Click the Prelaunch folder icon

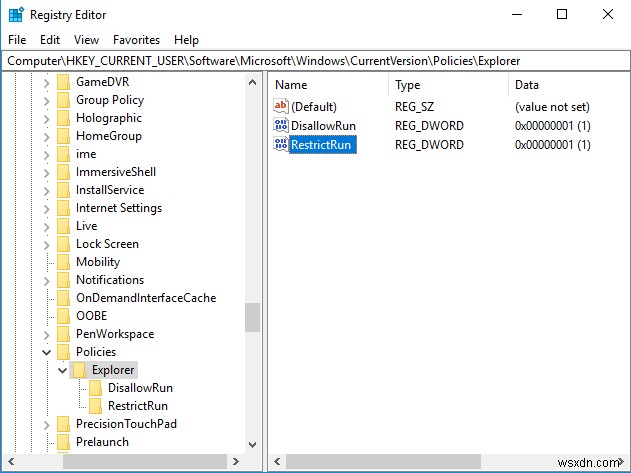coord(64,442)
